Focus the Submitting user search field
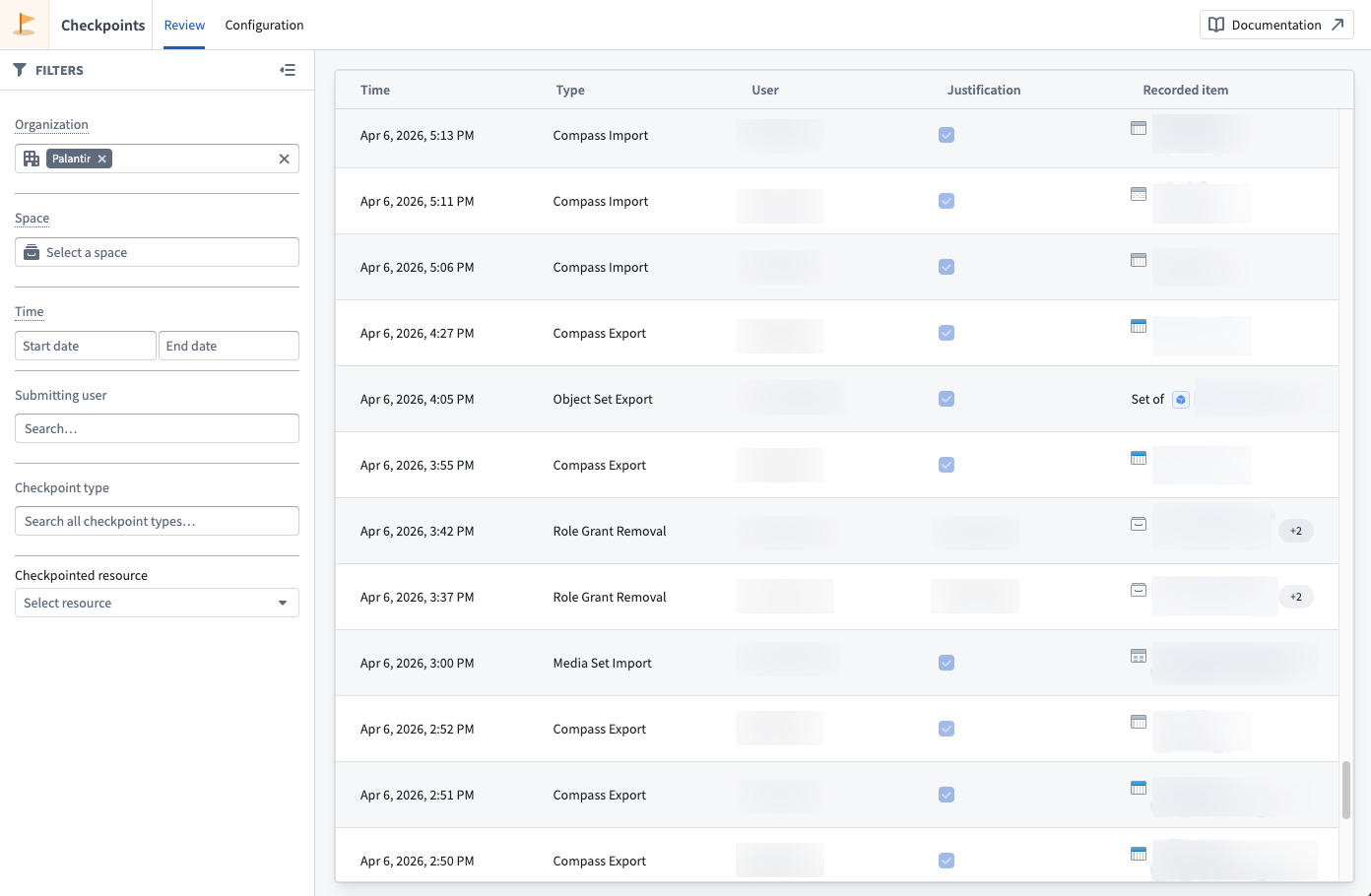 [x=157, y=428]
